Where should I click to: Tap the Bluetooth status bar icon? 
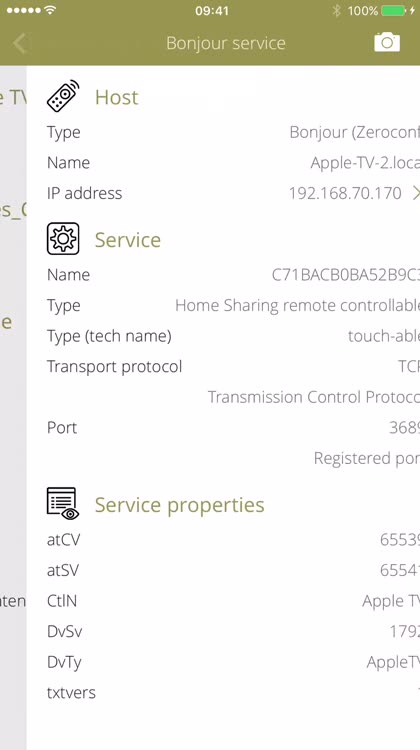point(337,11)
